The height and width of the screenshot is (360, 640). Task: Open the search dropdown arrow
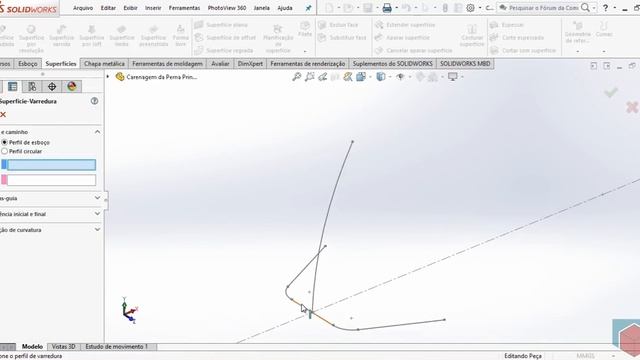point(594,8)
